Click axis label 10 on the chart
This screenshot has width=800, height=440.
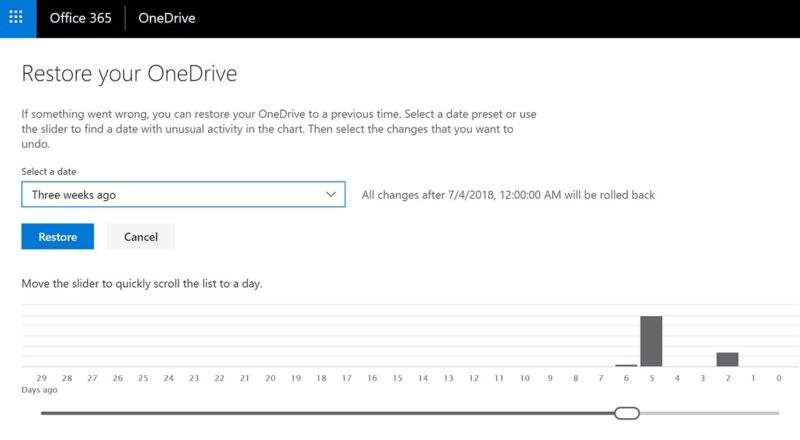click(524, 378)
